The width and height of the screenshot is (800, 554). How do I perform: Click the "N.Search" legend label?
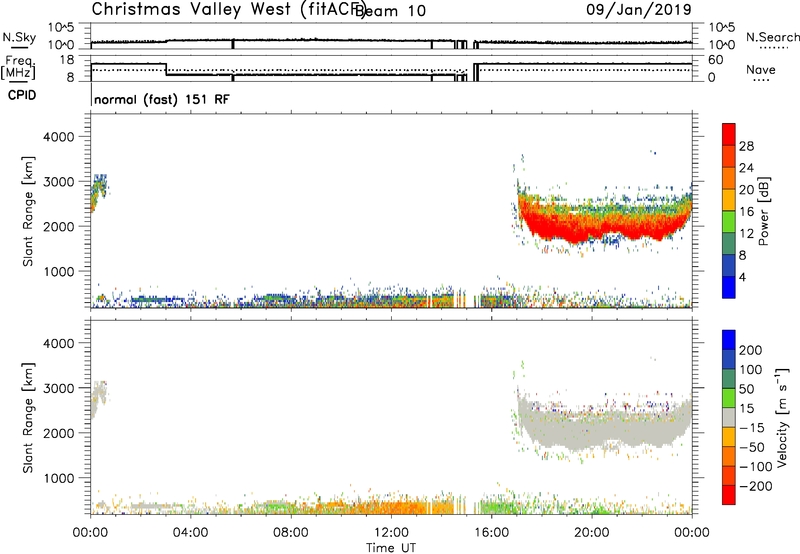click(772, 37)
